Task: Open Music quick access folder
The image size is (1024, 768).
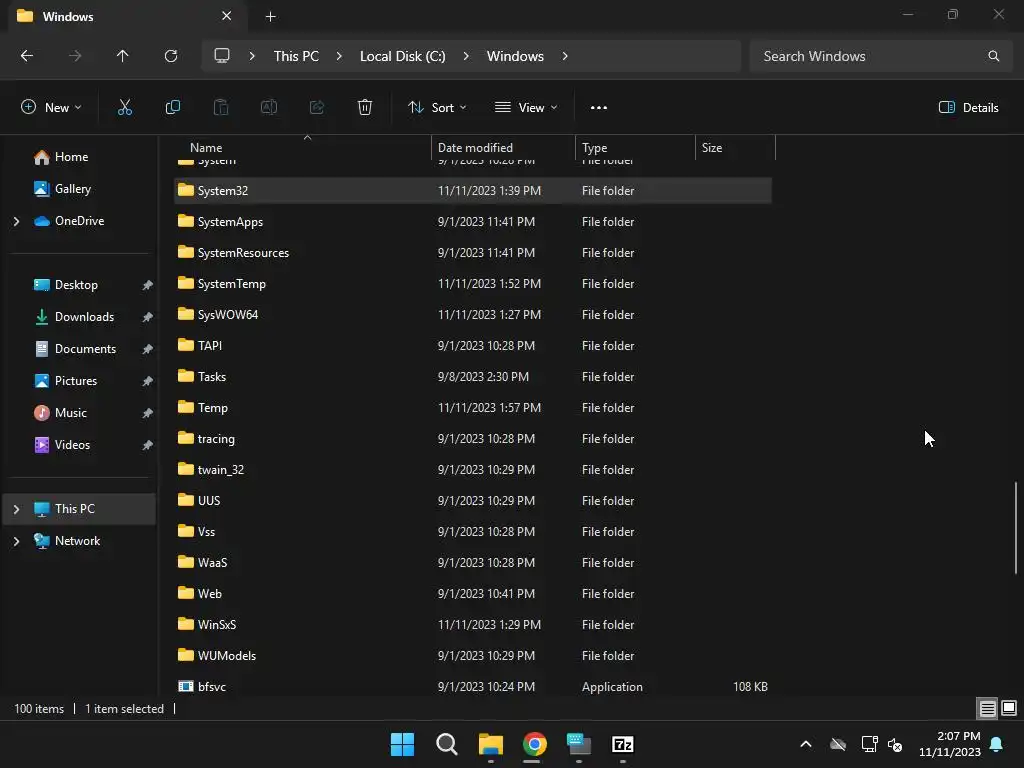Action: [x=71, y=413]
